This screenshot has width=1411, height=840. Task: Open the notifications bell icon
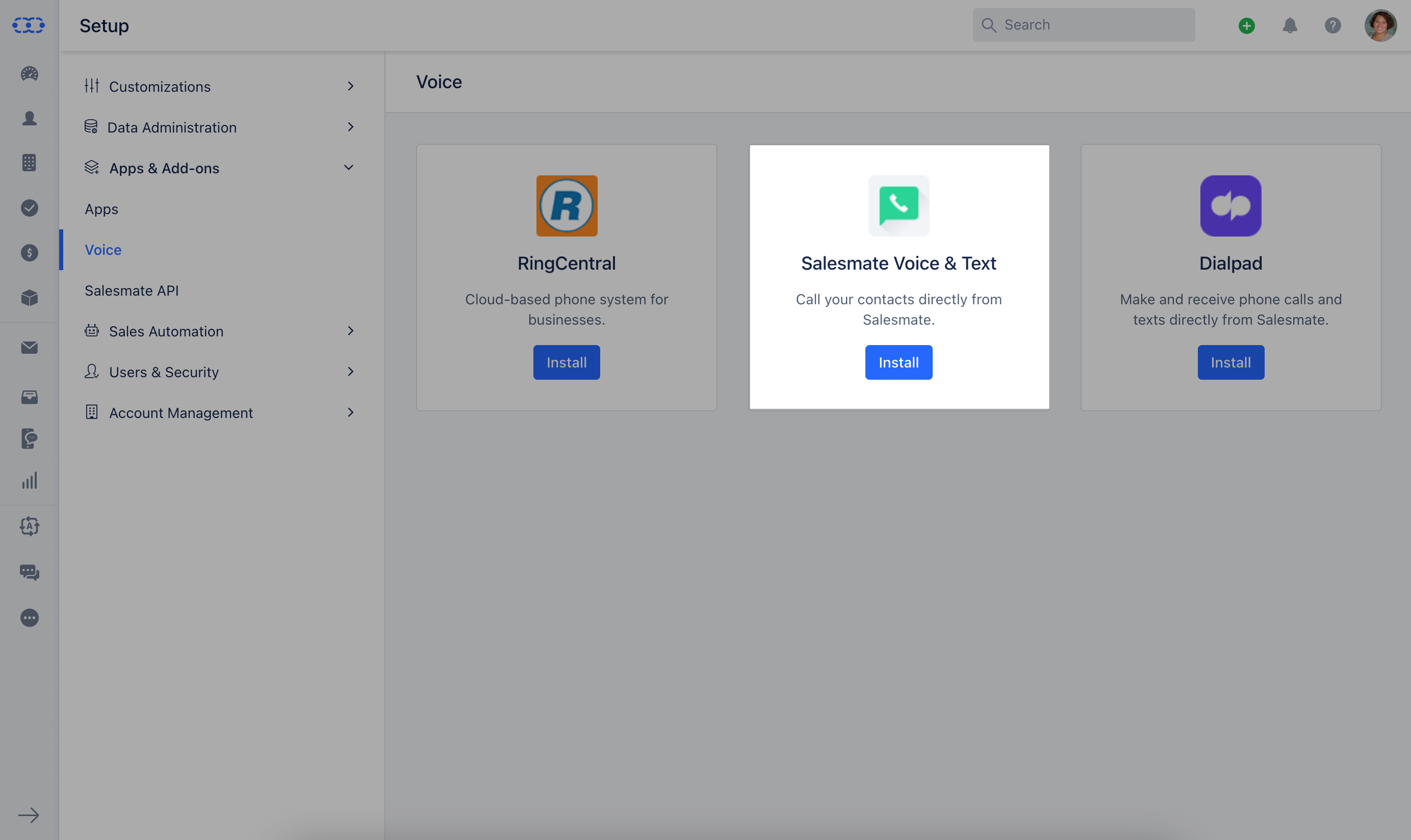1290,25
